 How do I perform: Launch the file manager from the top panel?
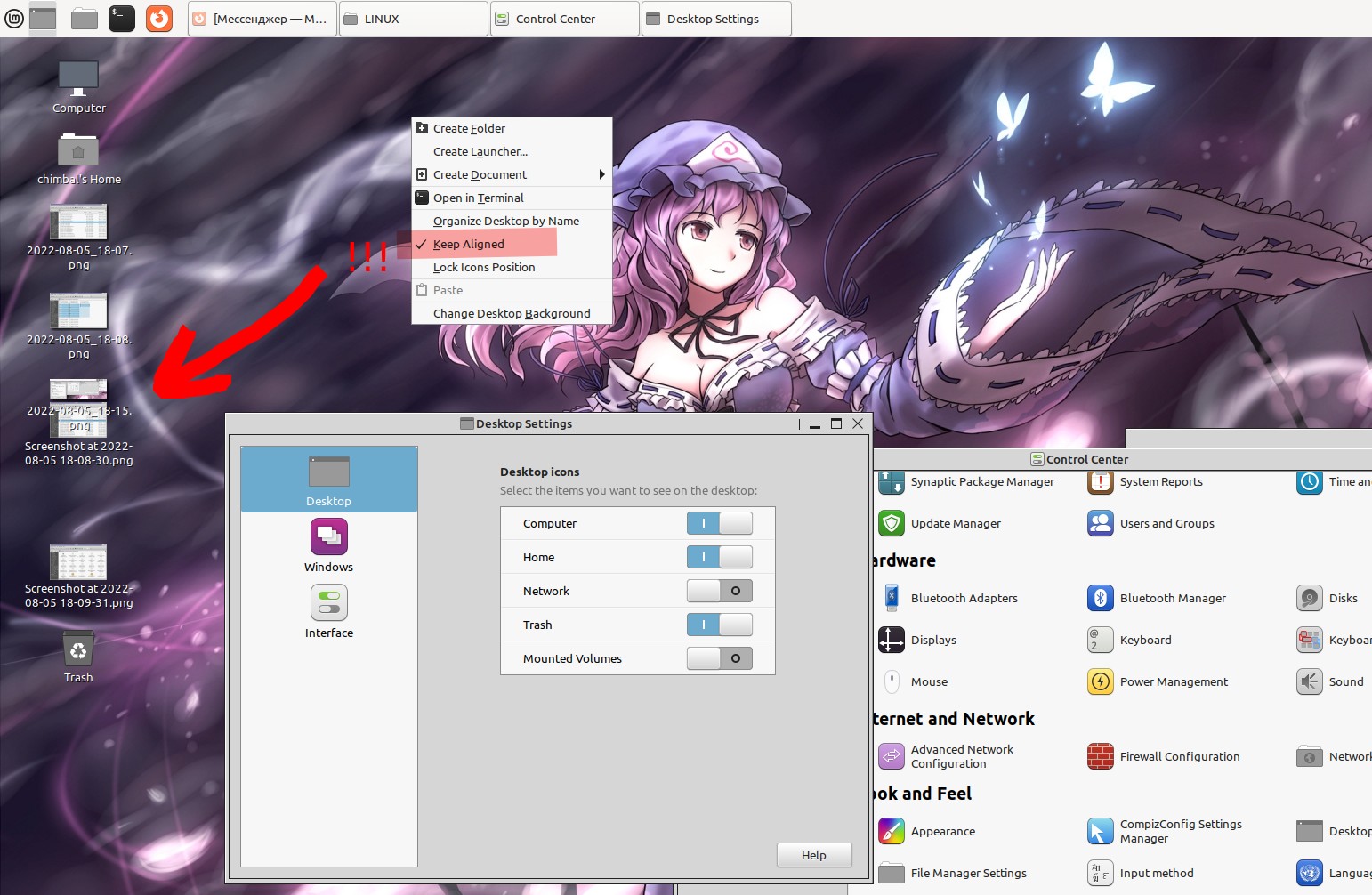pyautogui.click(x=85, y=18)
